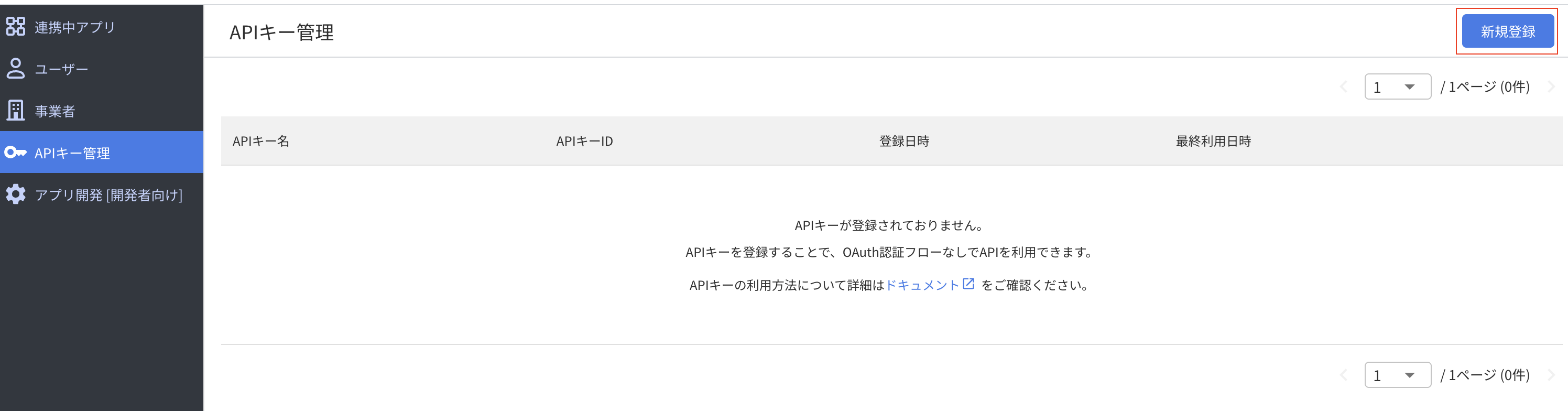Open the bottom page number dropdown

click(1397, 375)
